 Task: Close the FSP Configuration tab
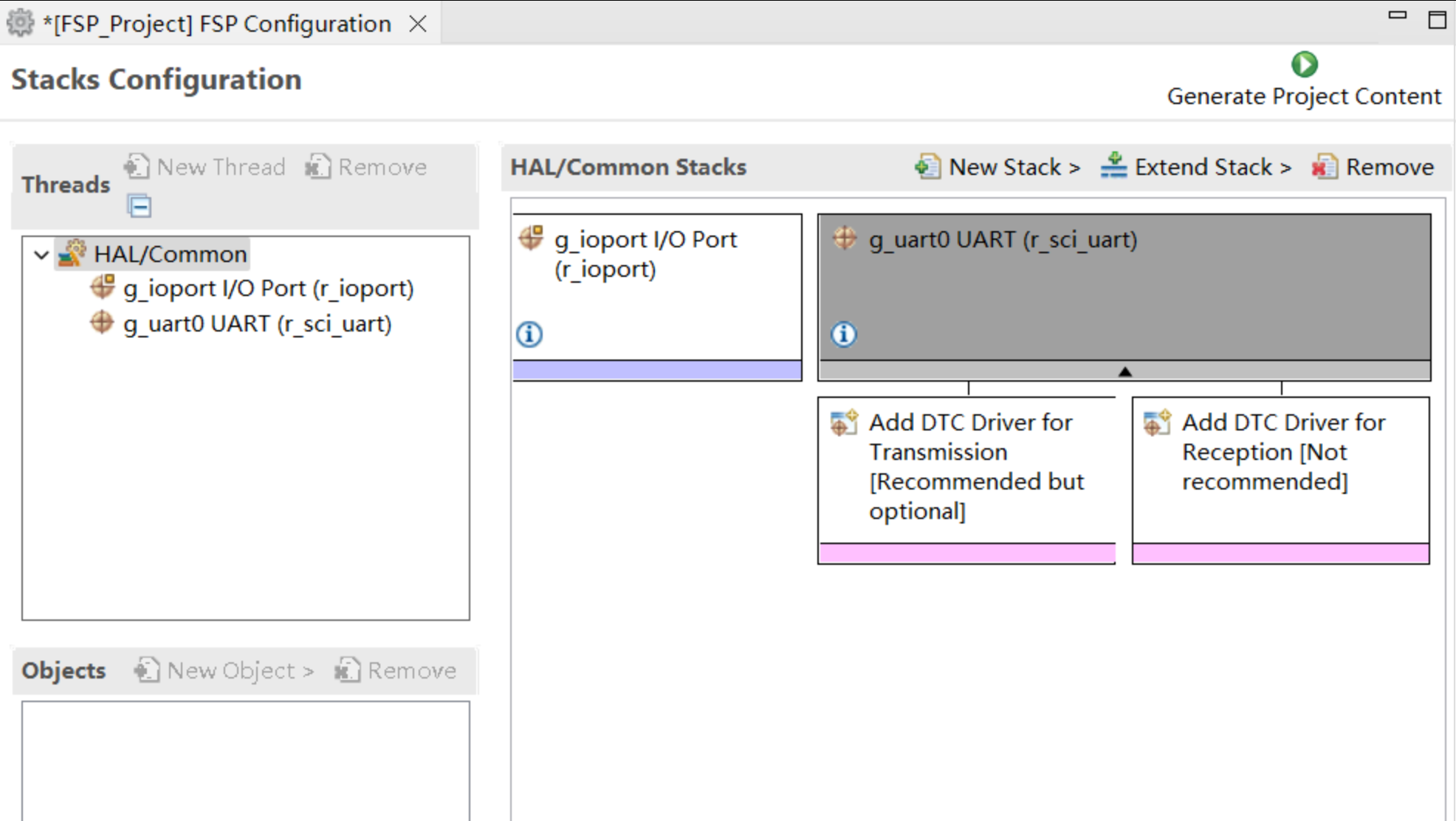418,24
